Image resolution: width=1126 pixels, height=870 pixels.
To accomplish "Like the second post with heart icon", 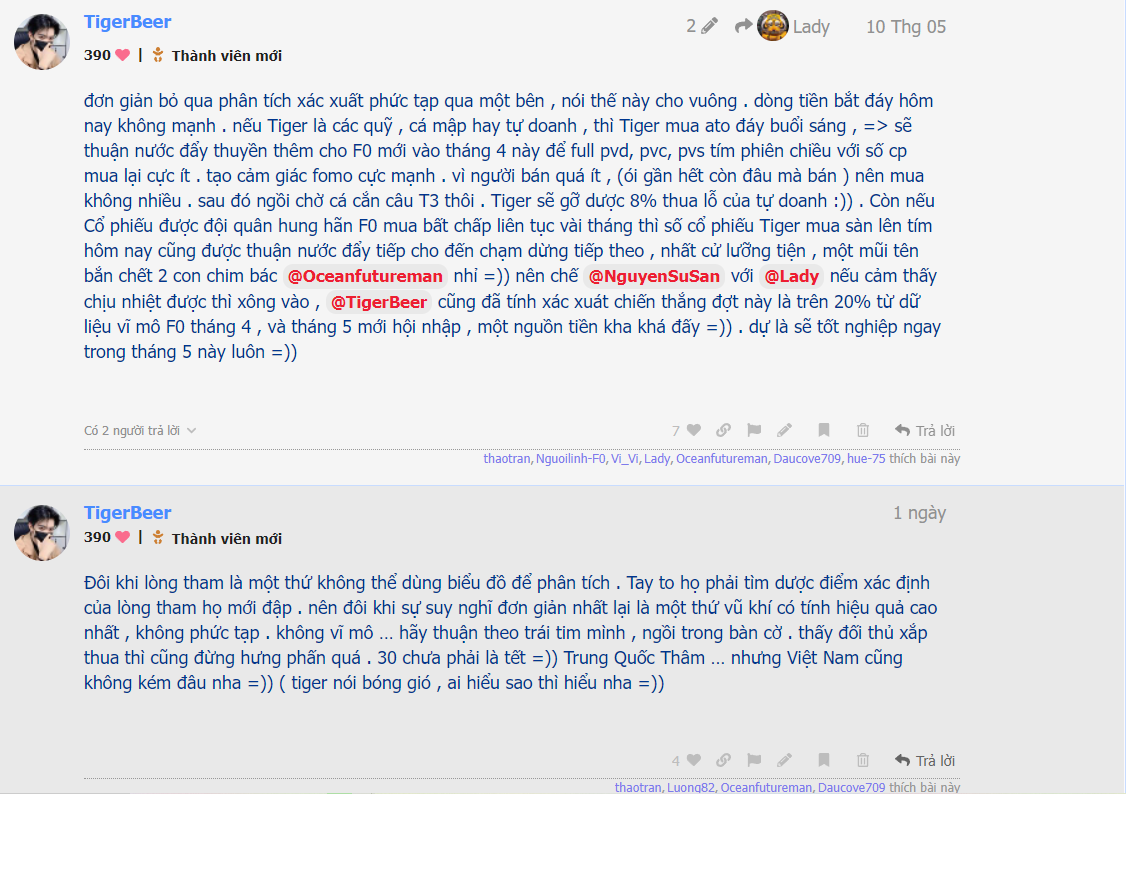I will point(693,759).
